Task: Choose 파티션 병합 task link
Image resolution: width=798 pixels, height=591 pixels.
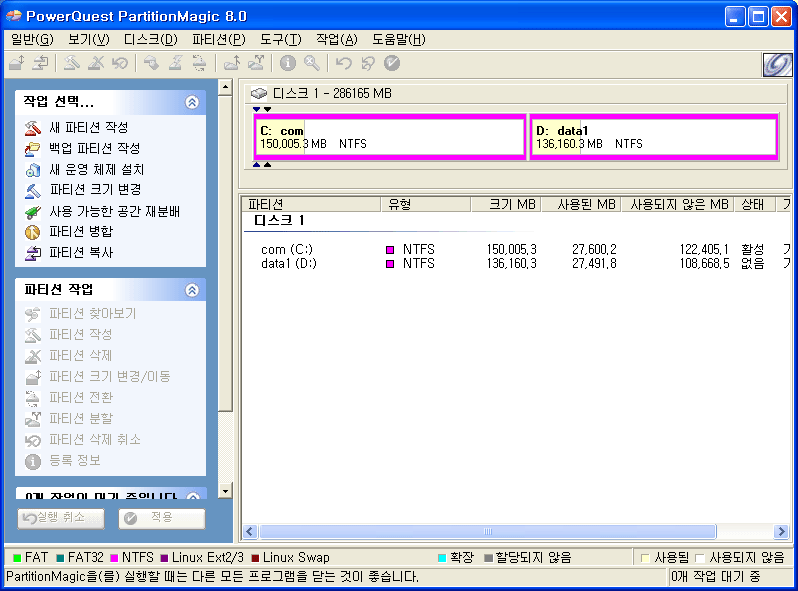Action: (81, 232)
